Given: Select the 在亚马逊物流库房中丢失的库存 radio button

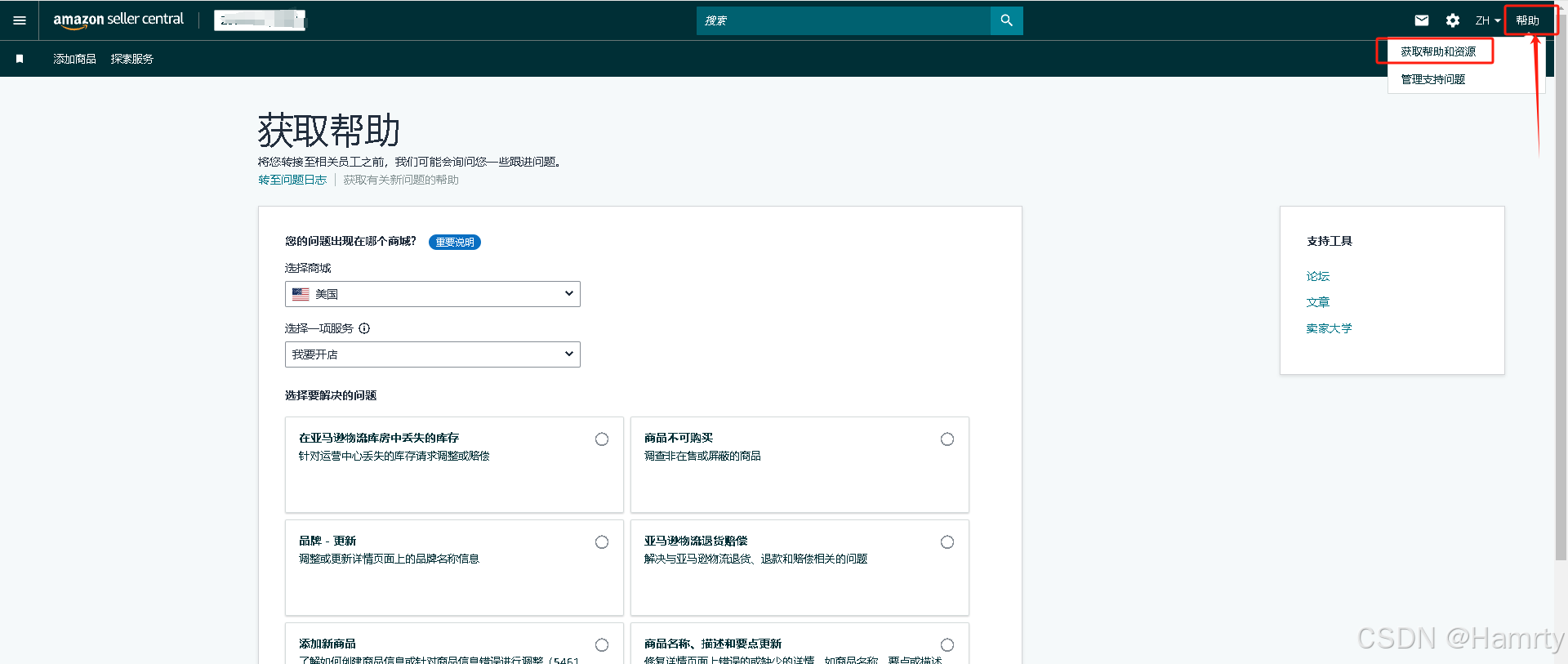Looking at the screenshot, I should coord(602,439).
